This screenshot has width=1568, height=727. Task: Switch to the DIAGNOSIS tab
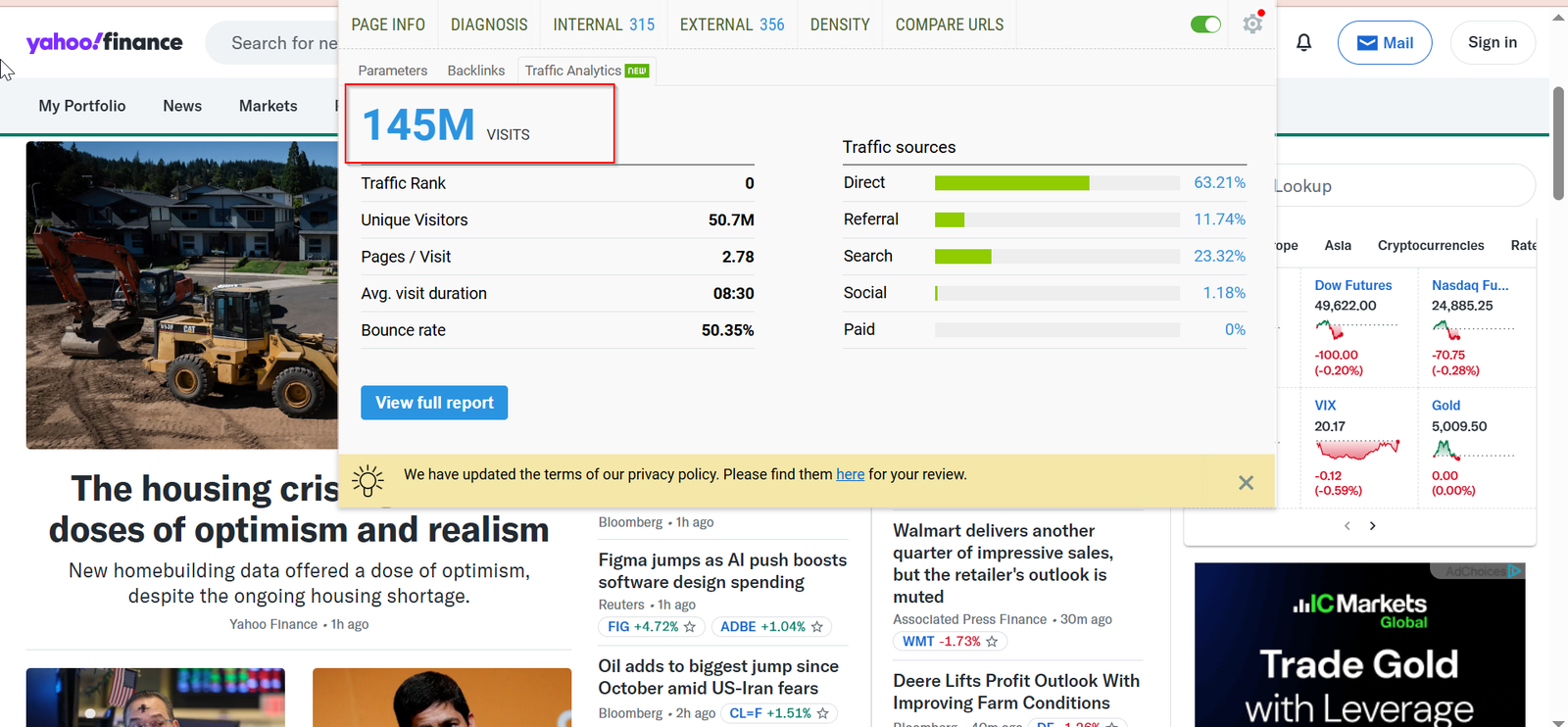click(489, 24)
